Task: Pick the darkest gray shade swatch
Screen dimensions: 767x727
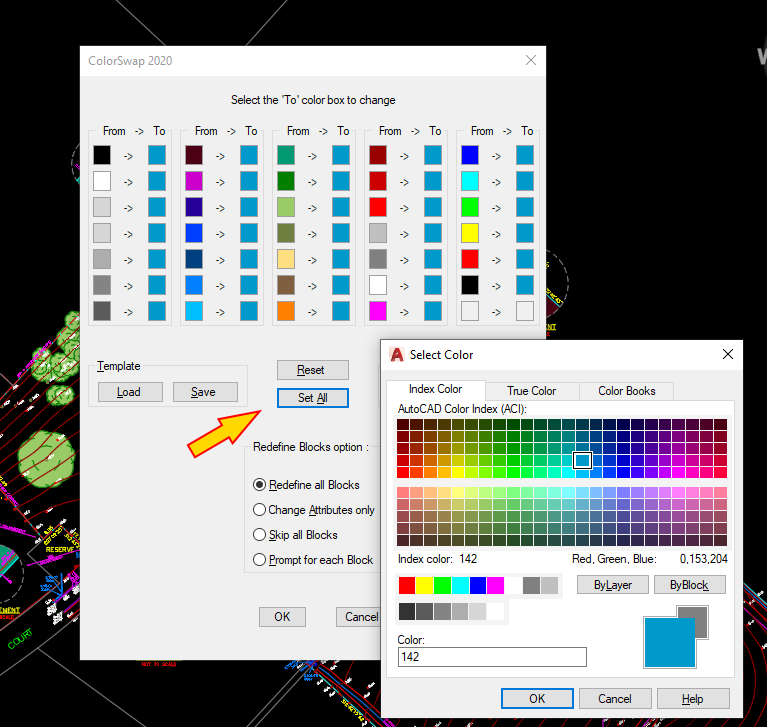Action: pyautogui.click(x=407, y=612)
